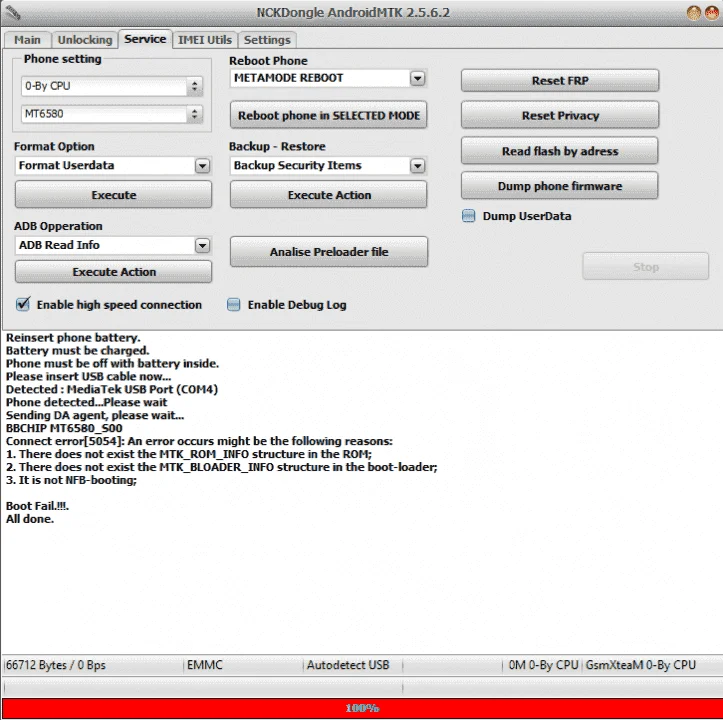723x720 pixels.
Task: Click the EMMC status bar entry
Action: point(205,665)
